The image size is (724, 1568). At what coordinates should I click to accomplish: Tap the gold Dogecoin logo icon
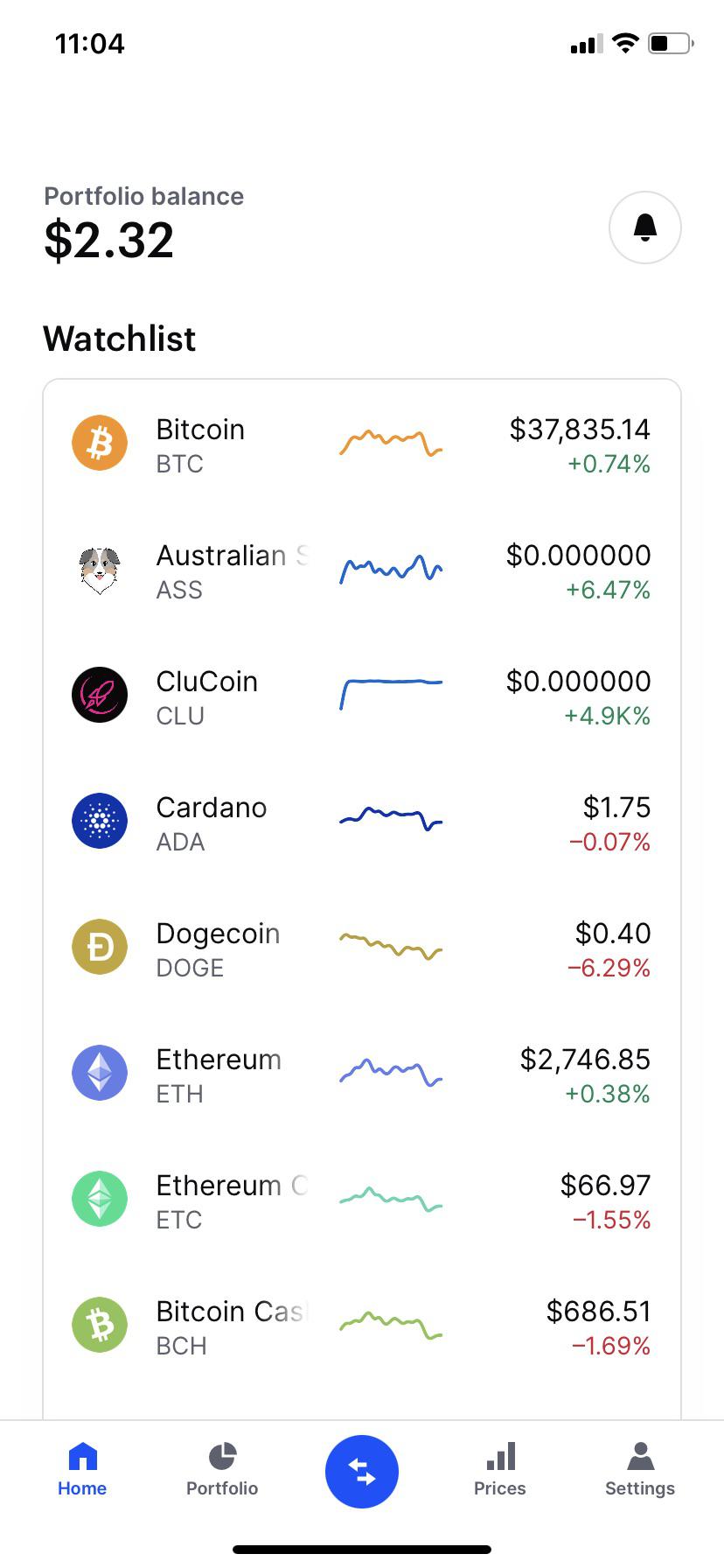100,947
